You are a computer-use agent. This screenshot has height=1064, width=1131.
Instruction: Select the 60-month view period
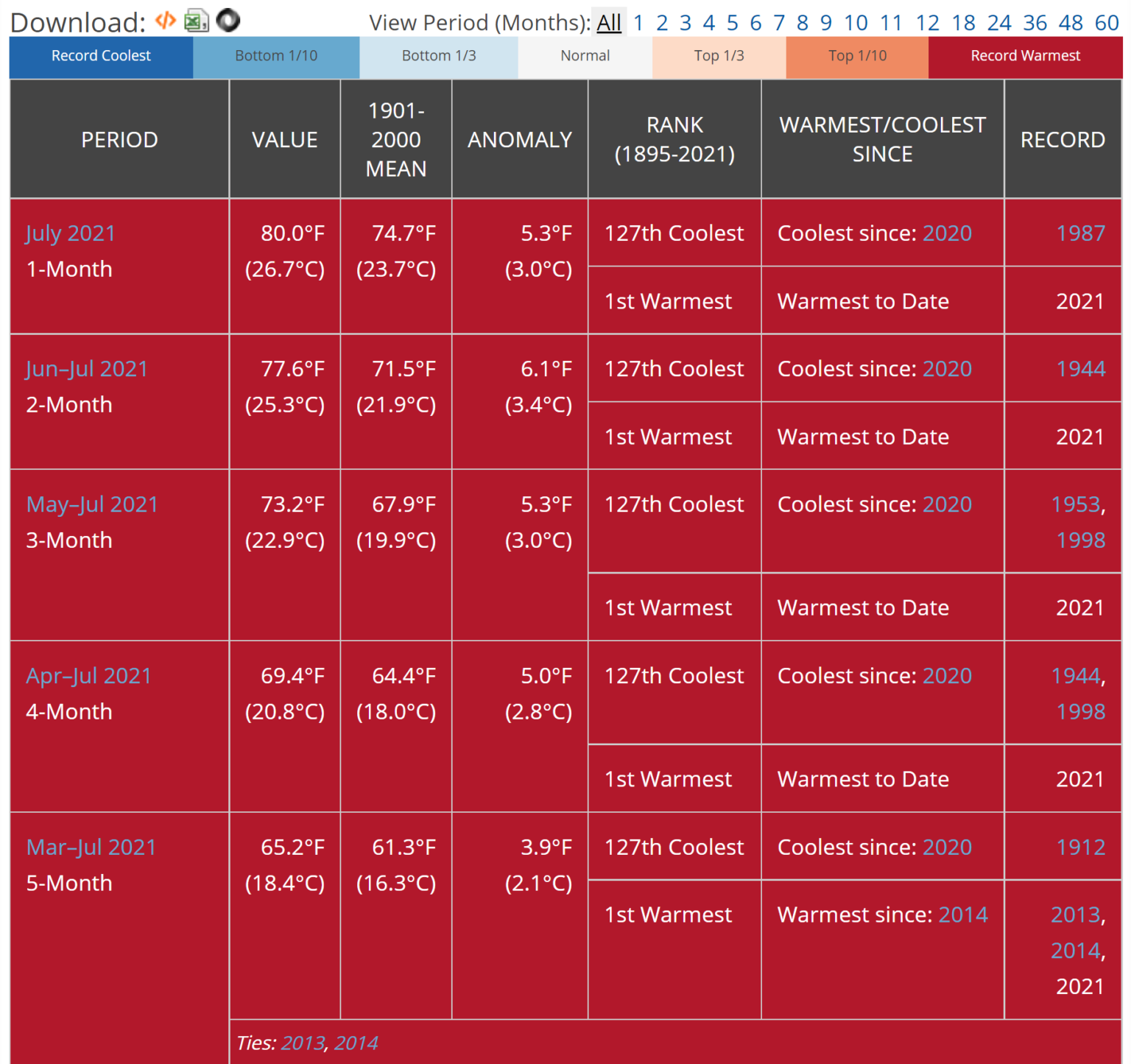pos(1106,23)
